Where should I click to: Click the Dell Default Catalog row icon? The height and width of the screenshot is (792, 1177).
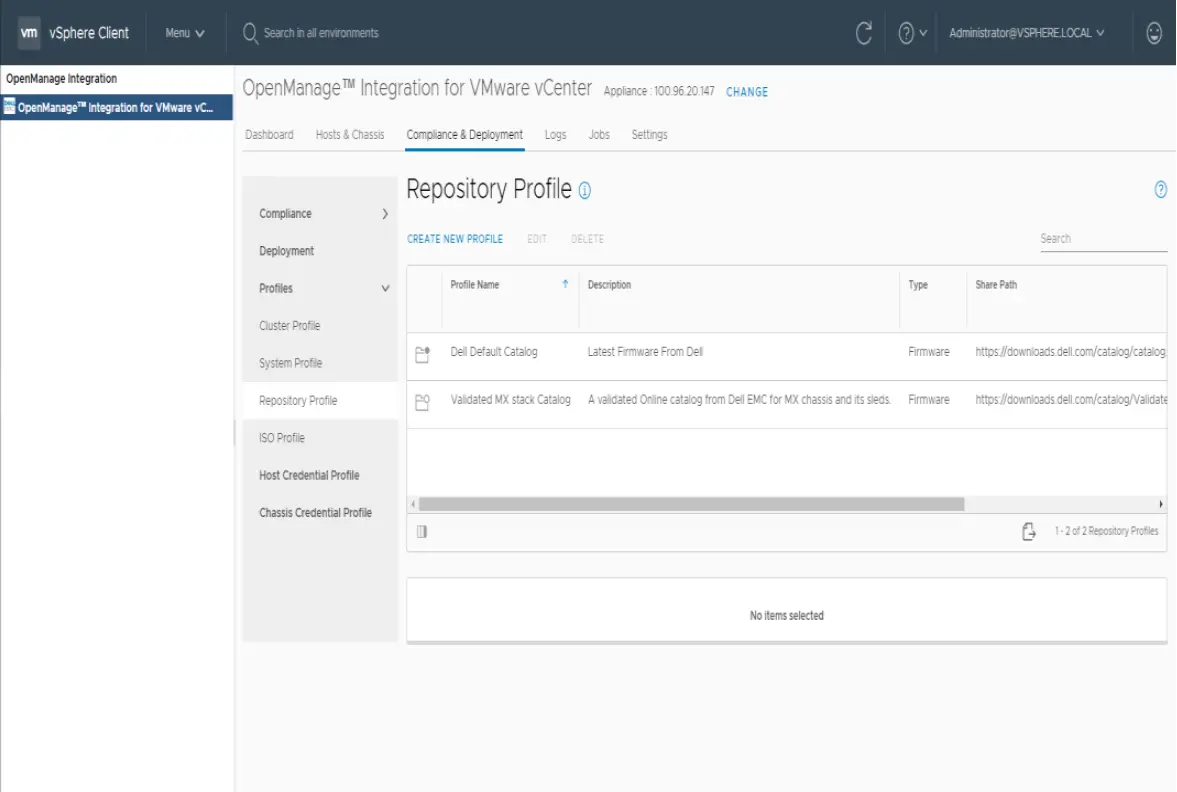[x=423, y=354]
